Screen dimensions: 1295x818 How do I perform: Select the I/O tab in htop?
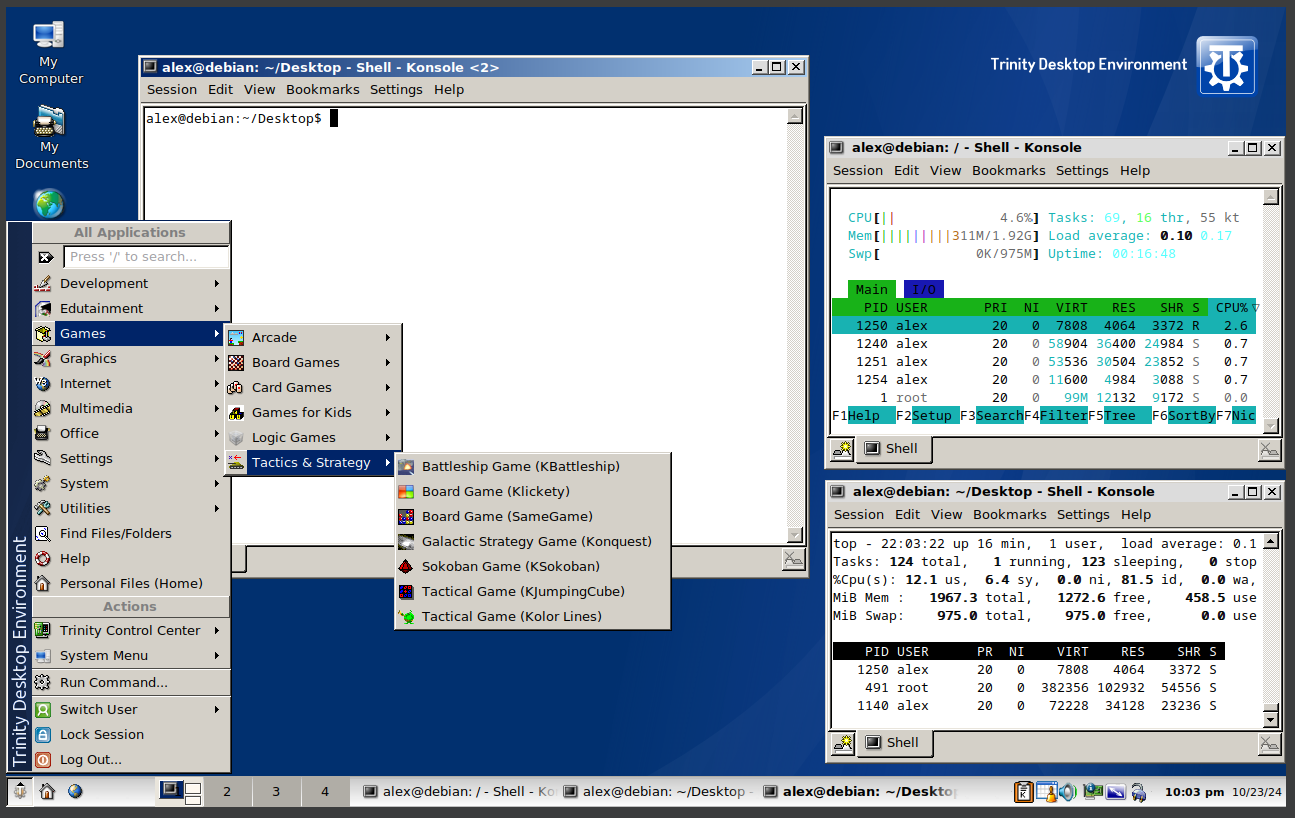[923, 289]
